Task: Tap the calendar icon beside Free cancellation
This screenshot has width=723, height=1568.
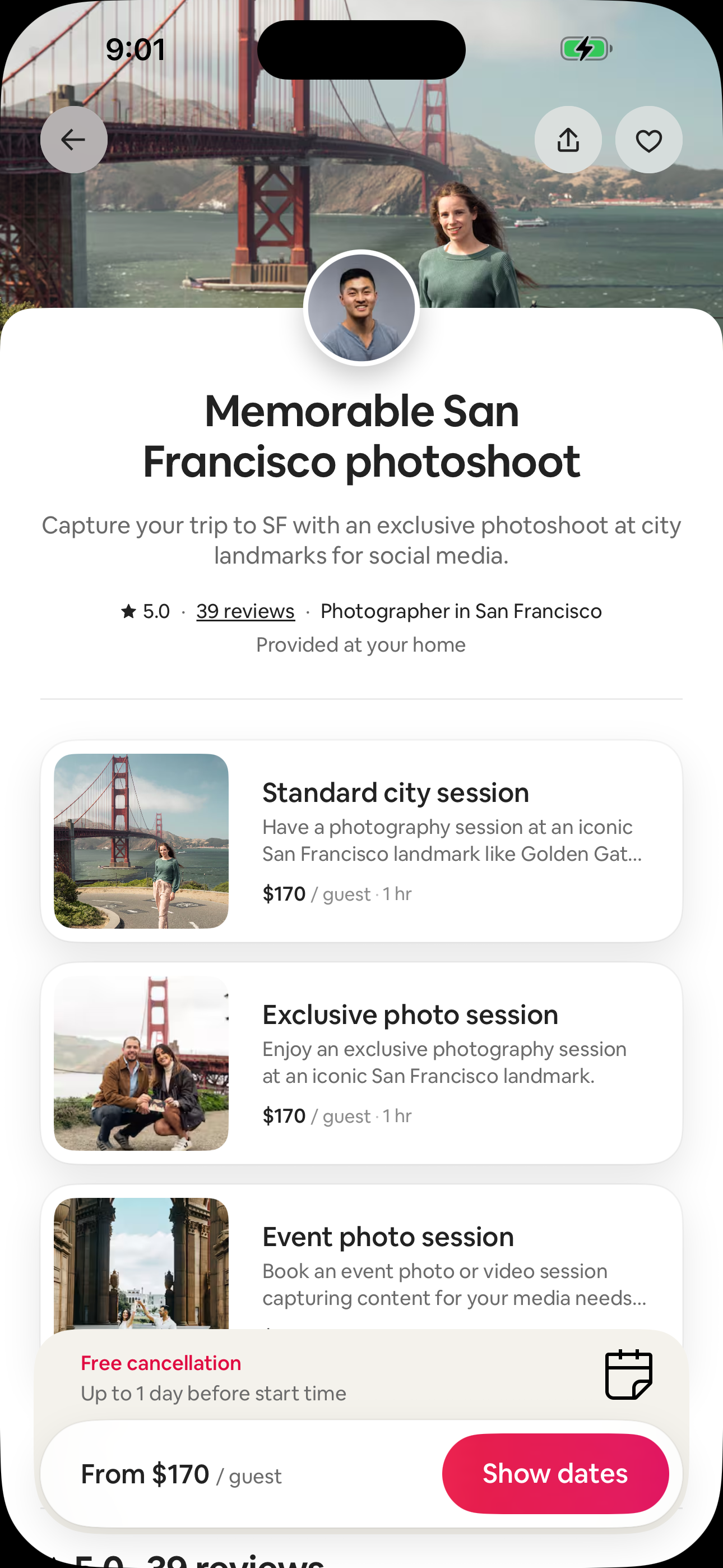Action: pos(628,1375)
